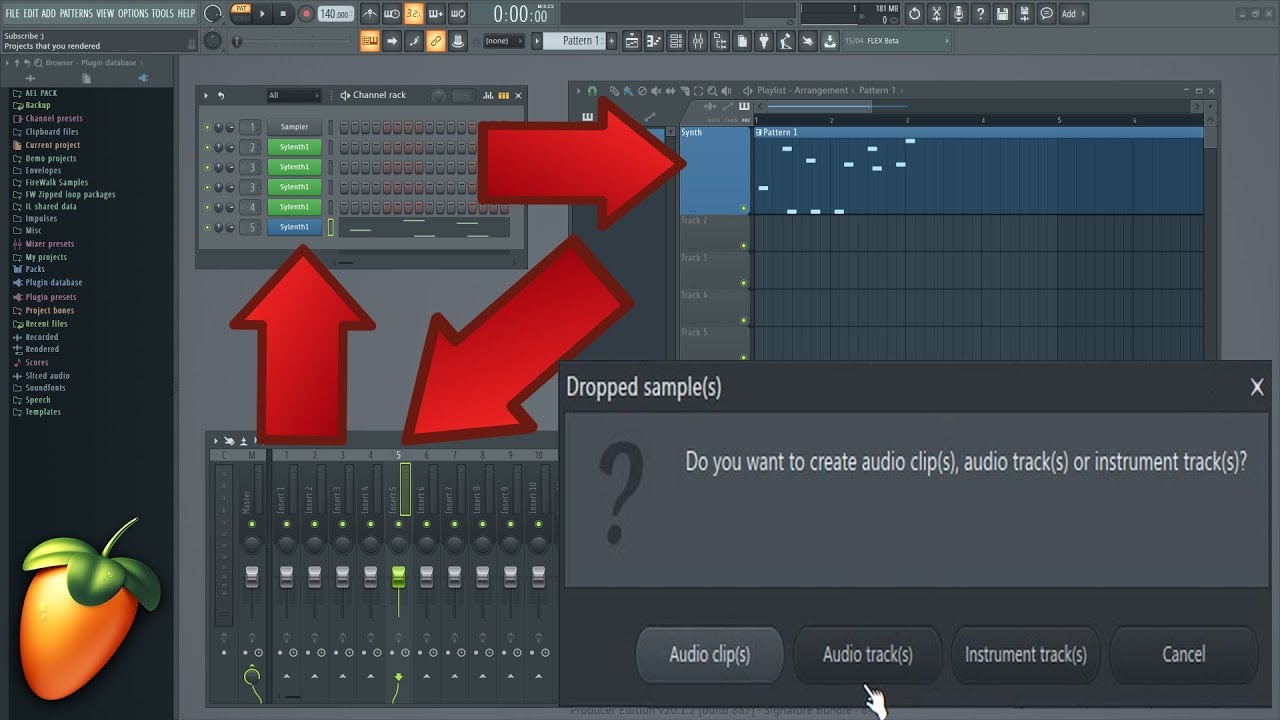Toggle Channel rack step/piano roll view icon
1280x720 pixels.
pyautogui.click(x=503, y=95)
